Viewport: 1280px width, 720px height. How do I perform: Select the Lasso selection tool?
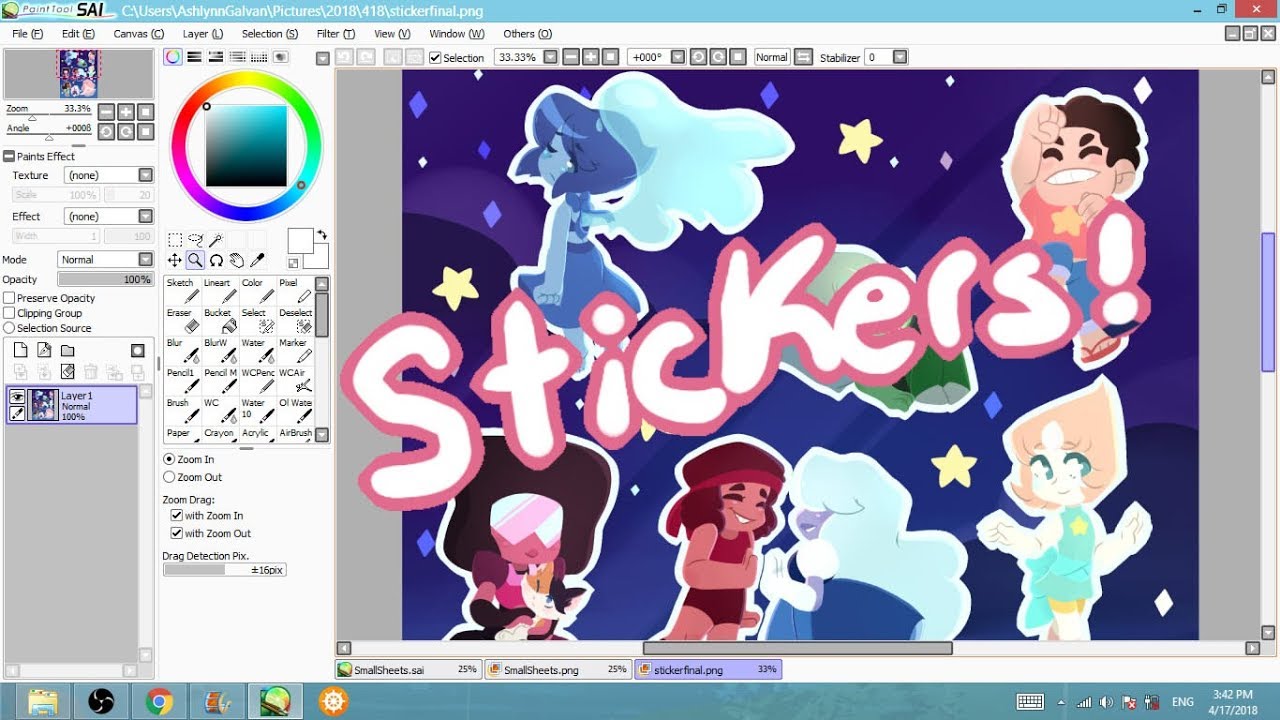coord(195,240)
